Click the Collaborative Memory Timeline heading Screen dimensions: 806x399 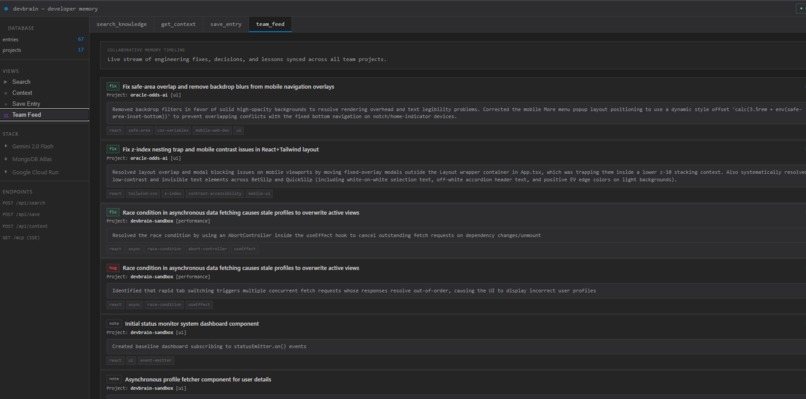(146, 50)
